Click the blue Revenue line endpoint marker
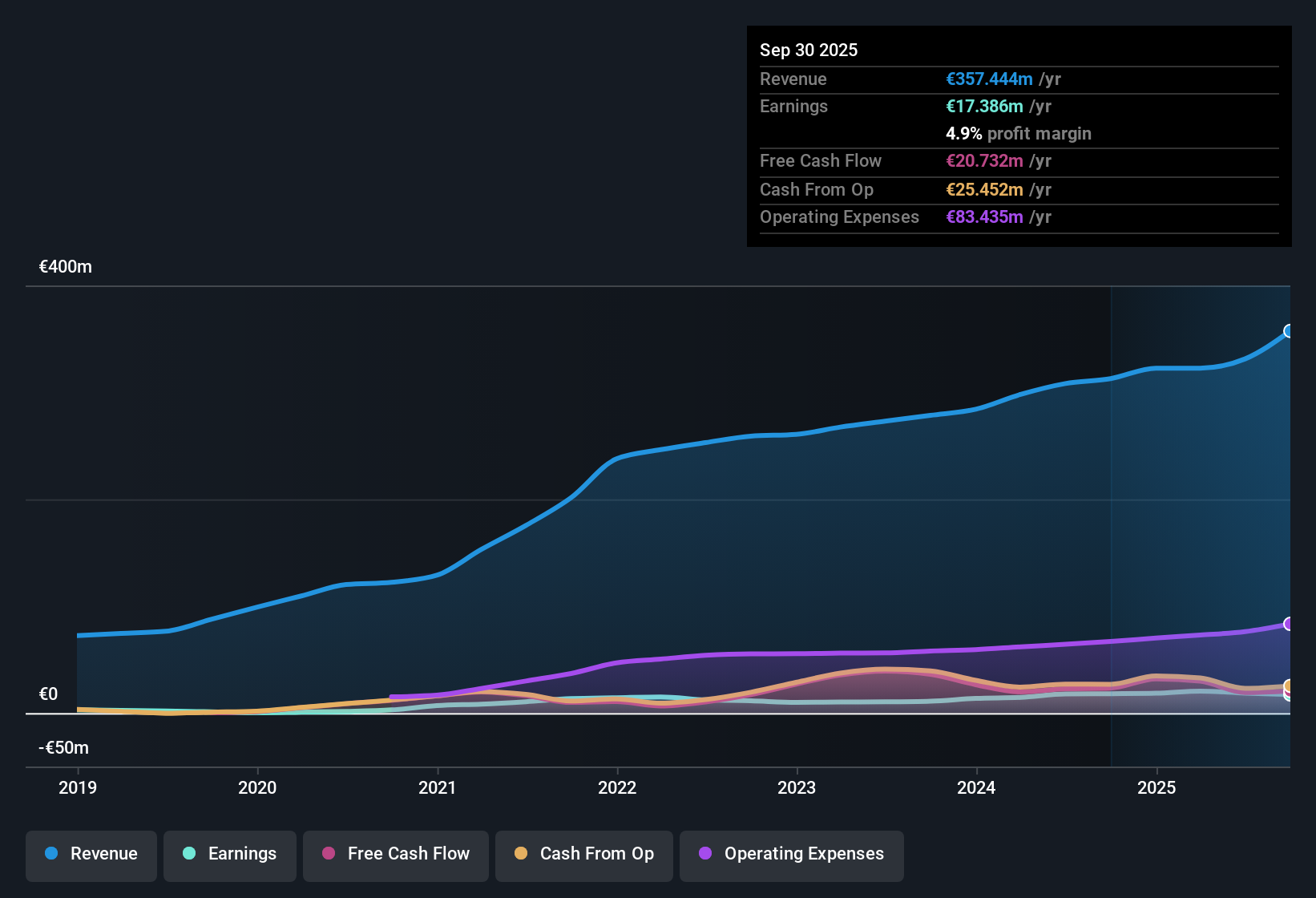This screenshot has width=1316, height=898. click(x=1289, y=331)
